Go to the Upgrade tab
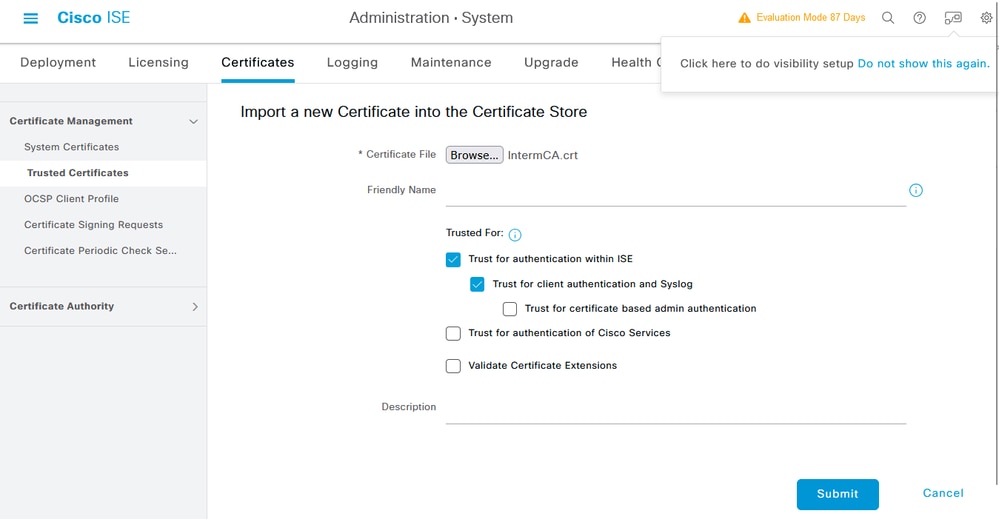This screenshot has height=519, width=999. tap(551, 62)
